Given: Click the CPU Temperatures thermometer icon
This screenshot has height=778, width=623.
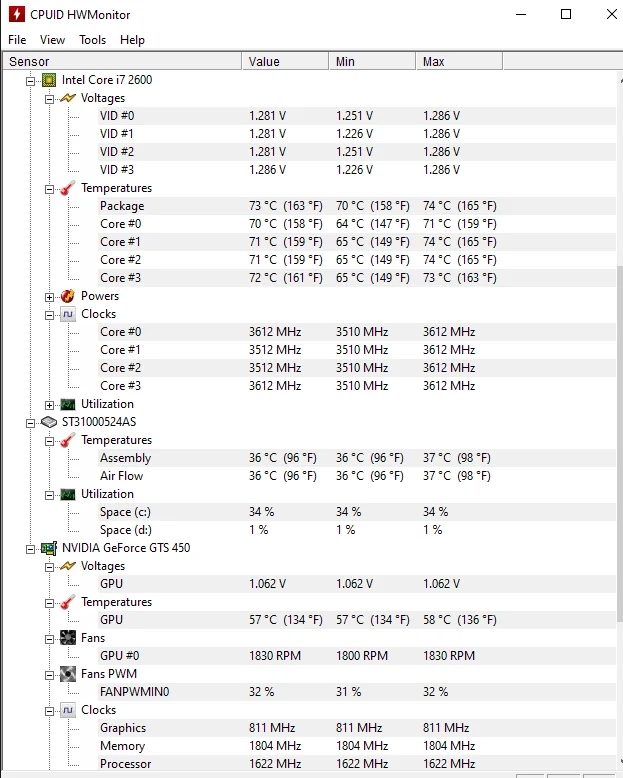Looking at the screenshot, I should click(67, 188).
